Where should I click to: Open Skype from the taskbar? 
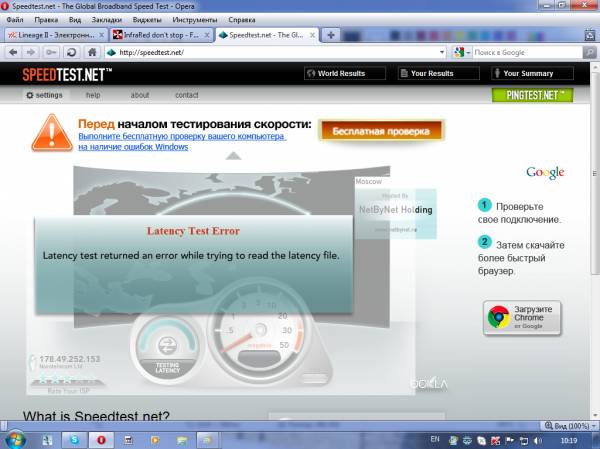[x=75, y=440]
